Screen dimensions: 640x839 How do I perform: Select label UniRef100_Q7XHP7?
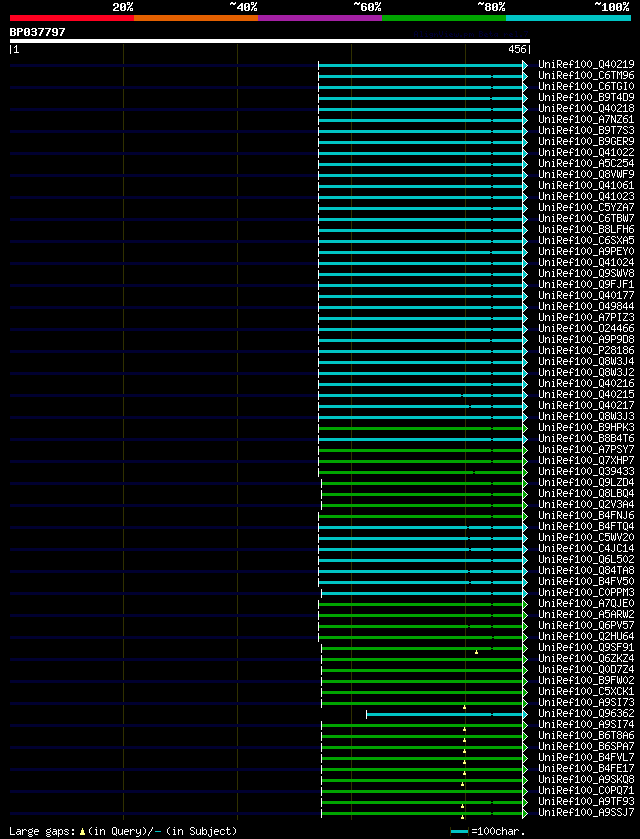[x=586, y=461]
